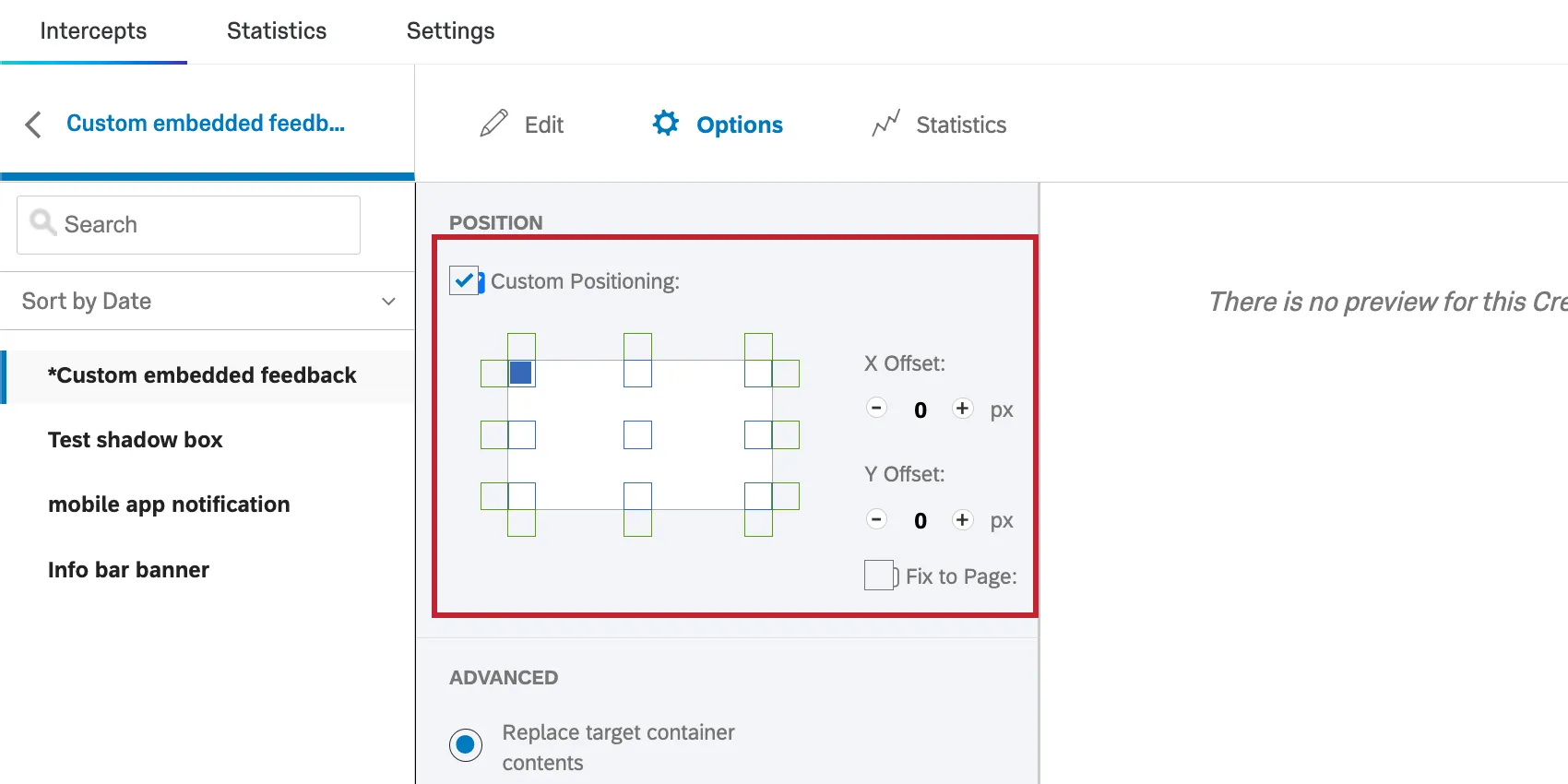Select the Edit pencil icon
Viewport: 1568px width, 784px height.
(494, 123)
